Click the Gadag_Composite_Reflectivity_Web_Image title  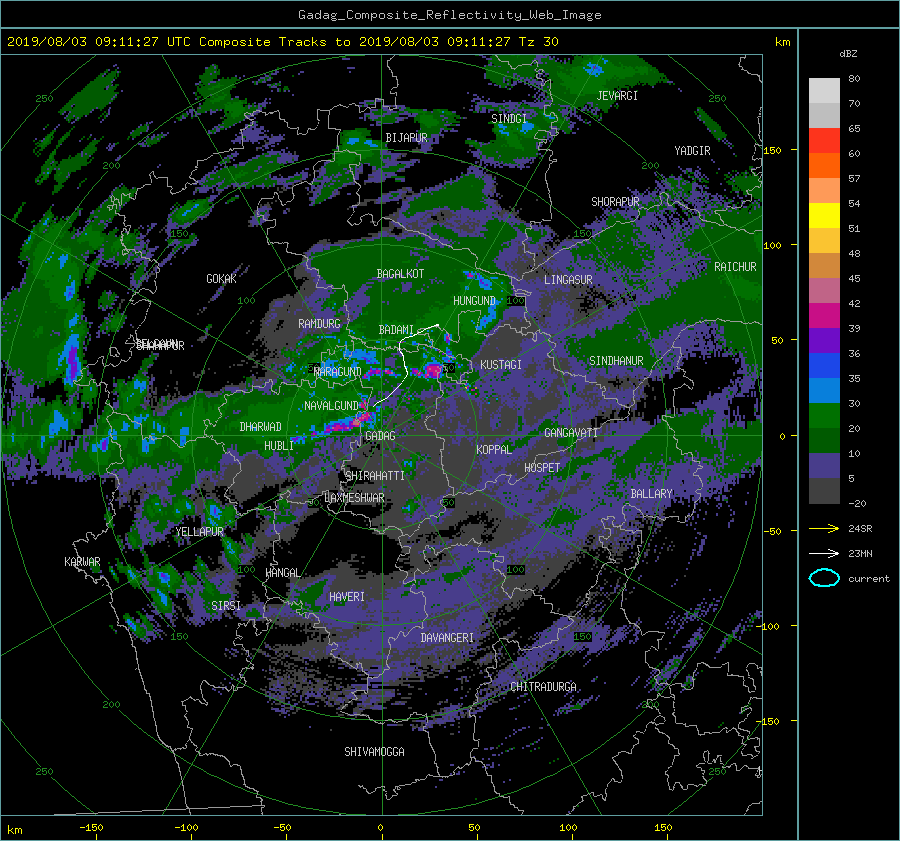point(449,15)
